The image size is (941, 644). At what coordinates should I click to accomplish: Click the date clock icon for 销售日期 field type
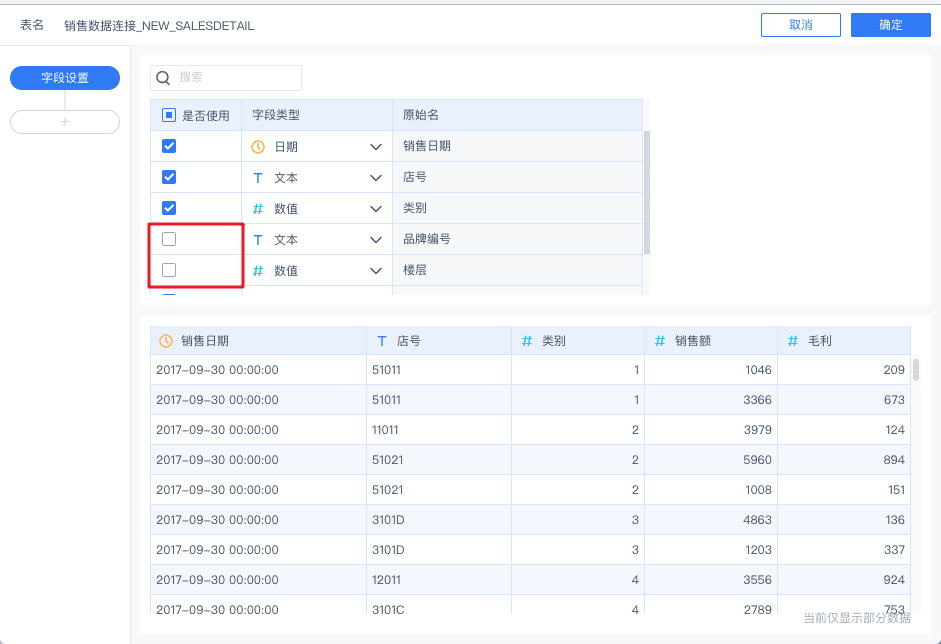(258, 146)
